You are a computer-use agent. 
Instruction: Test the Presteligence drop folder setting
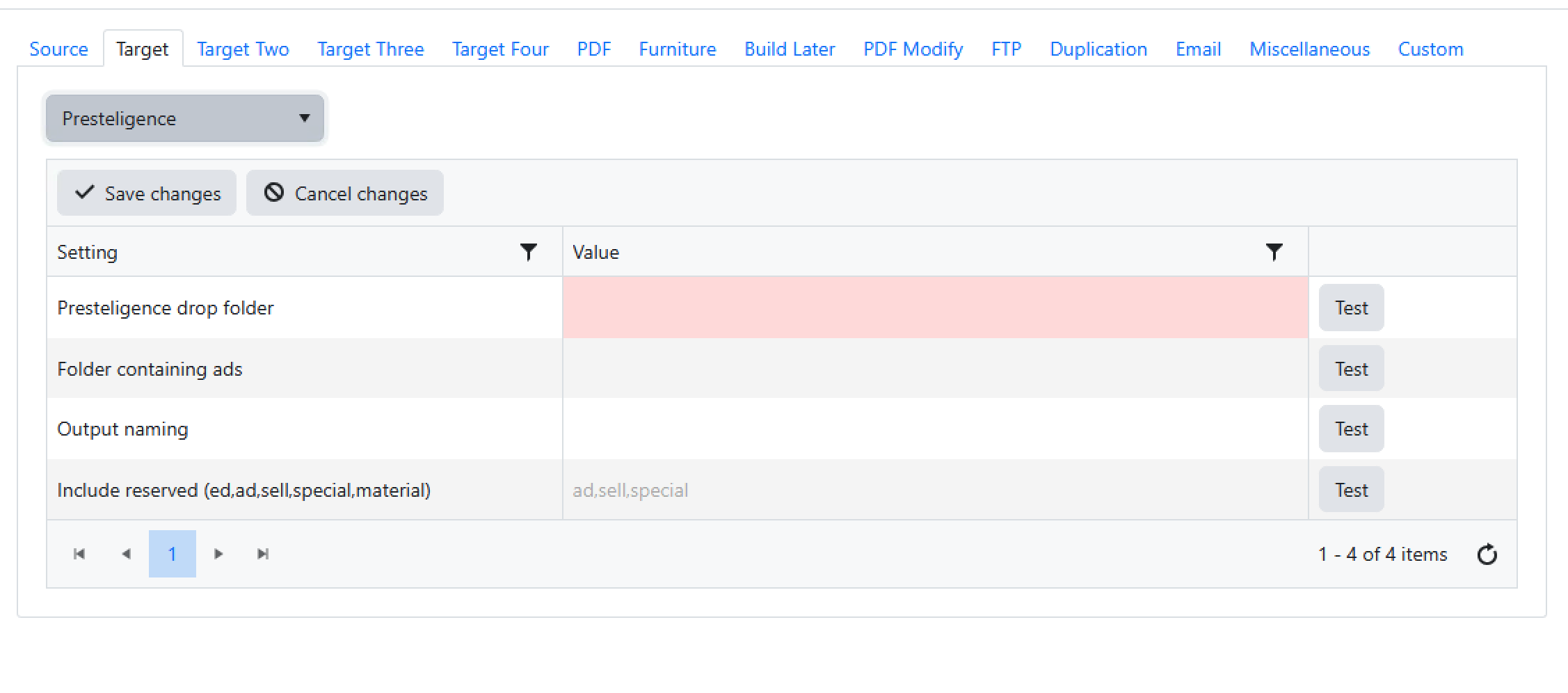pos(1351,308)
